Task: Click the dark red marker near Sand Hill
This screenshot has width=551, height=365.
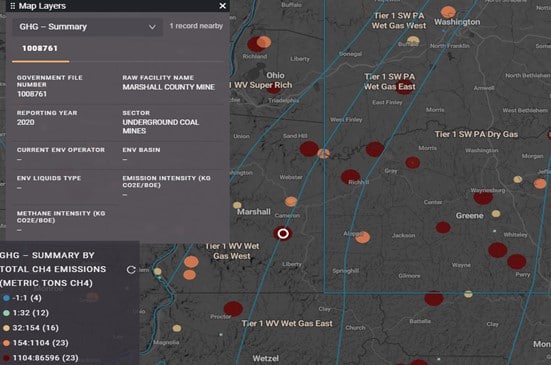Action: (x=309, y=149)
